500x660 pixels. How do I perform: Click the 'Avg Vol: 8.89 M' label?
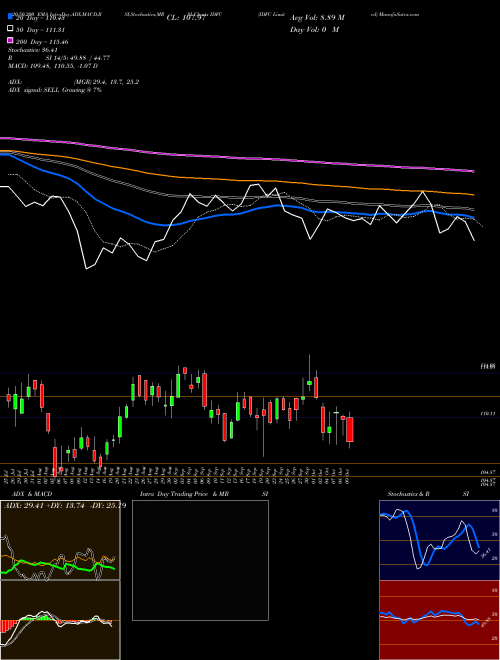(x=317, y=18)
